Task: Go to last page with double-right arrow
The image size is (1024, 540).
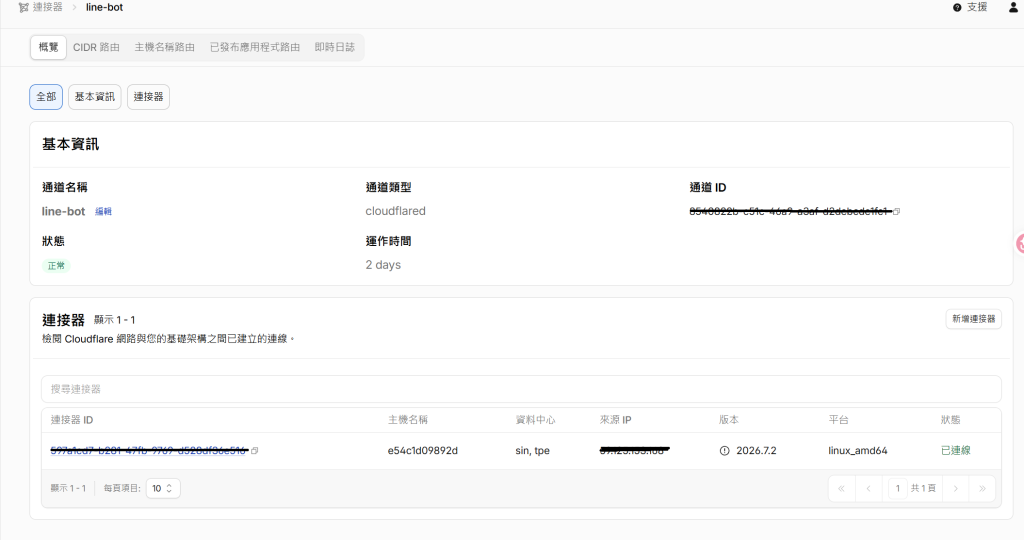Action: 982,488
